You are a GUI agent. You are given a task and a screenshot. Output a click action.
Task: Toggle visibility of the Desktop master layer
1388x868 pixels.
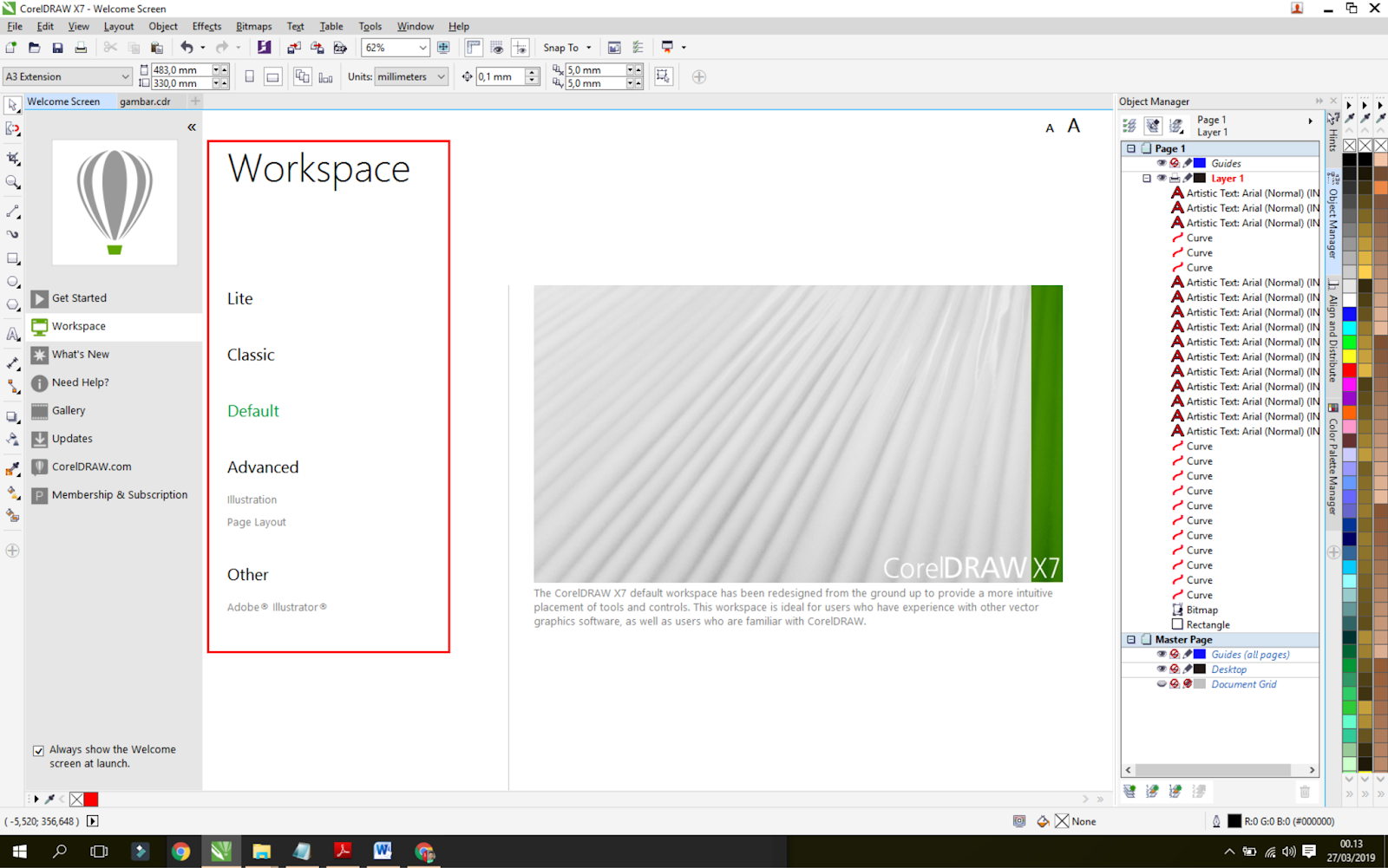coord(1162,669)
